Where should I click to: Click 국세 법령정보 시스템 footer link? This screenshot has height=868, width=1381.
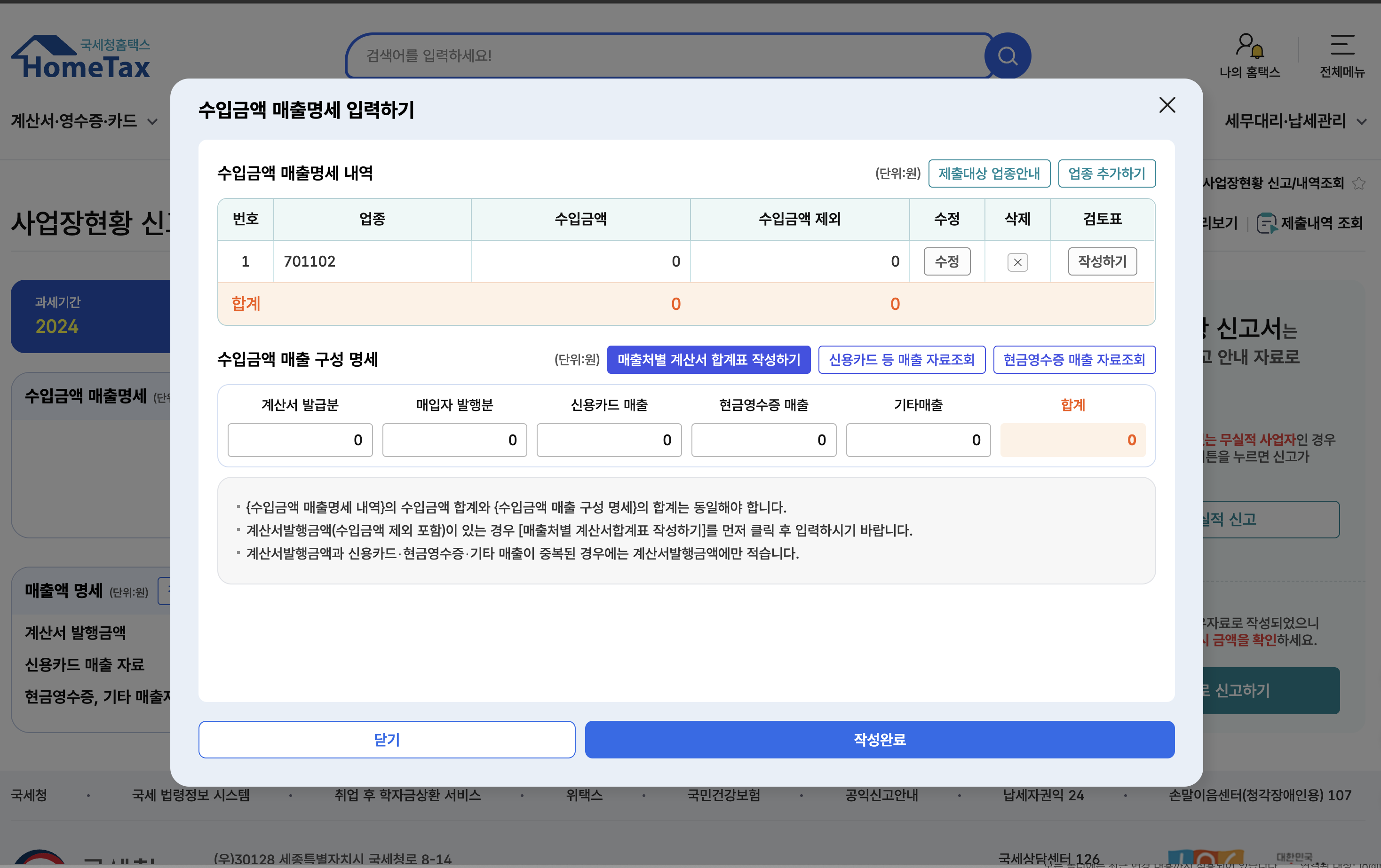pos(191,795)
